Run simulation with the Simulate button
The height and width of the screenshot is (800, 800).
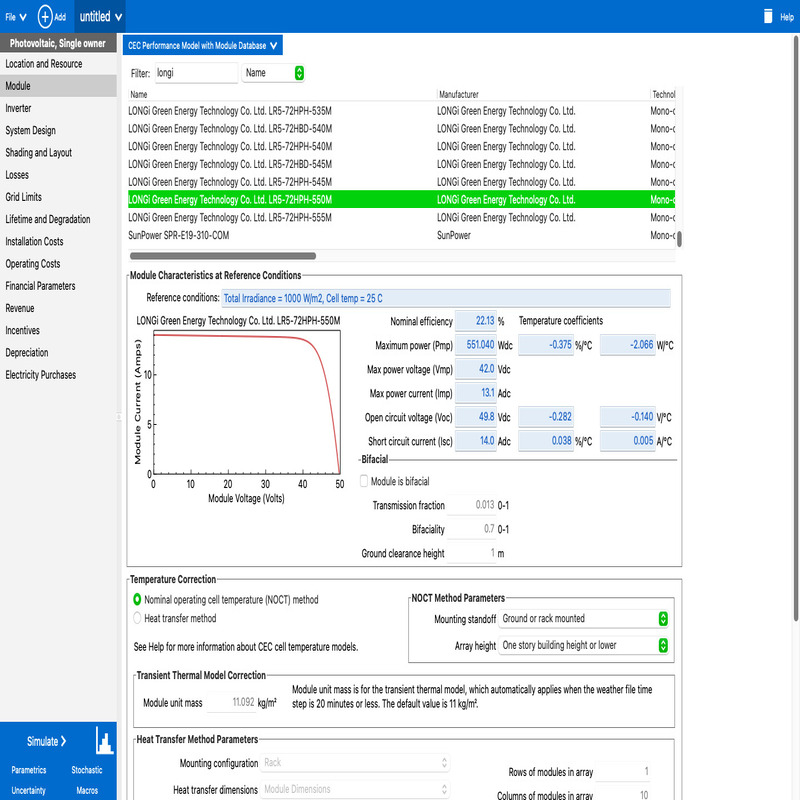pos(46,741)
